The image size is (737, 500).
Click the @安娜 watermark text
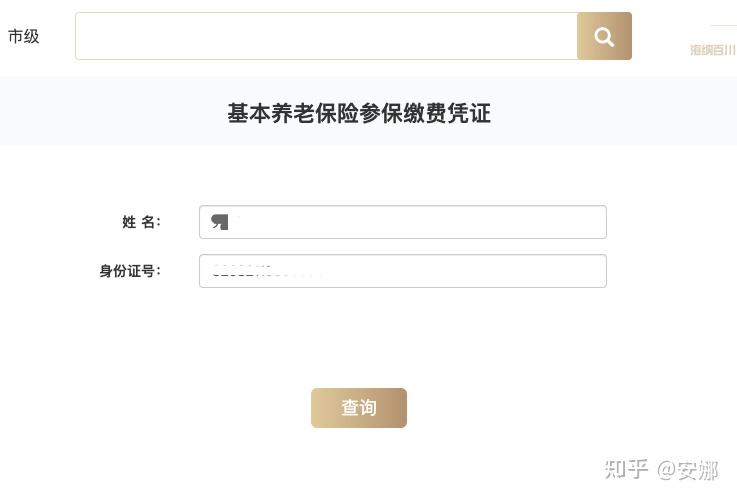tap(687, 469)
